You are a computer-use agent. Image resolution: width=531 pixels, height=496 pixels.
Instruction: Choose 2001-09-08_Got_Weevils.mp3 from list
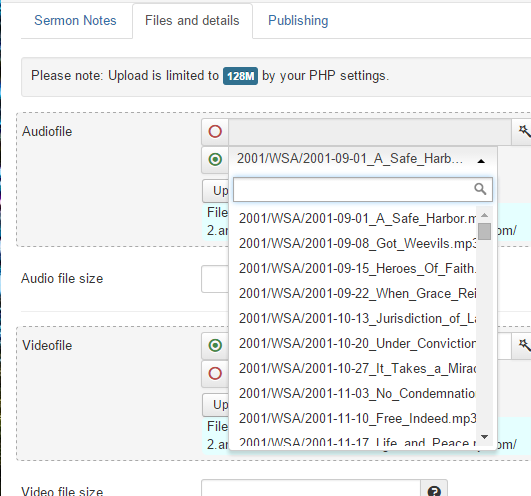[x=357, y=243]
